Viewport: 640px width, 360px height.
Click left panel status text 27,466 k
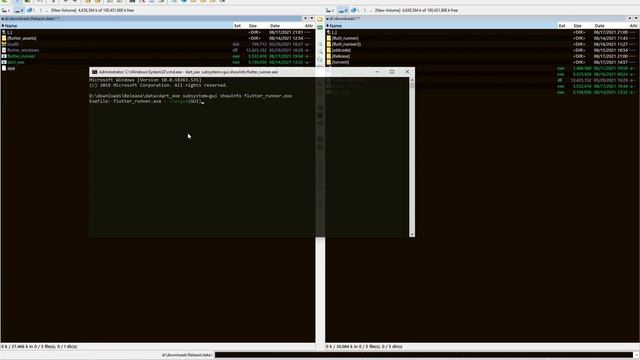(x=39, y=347)
